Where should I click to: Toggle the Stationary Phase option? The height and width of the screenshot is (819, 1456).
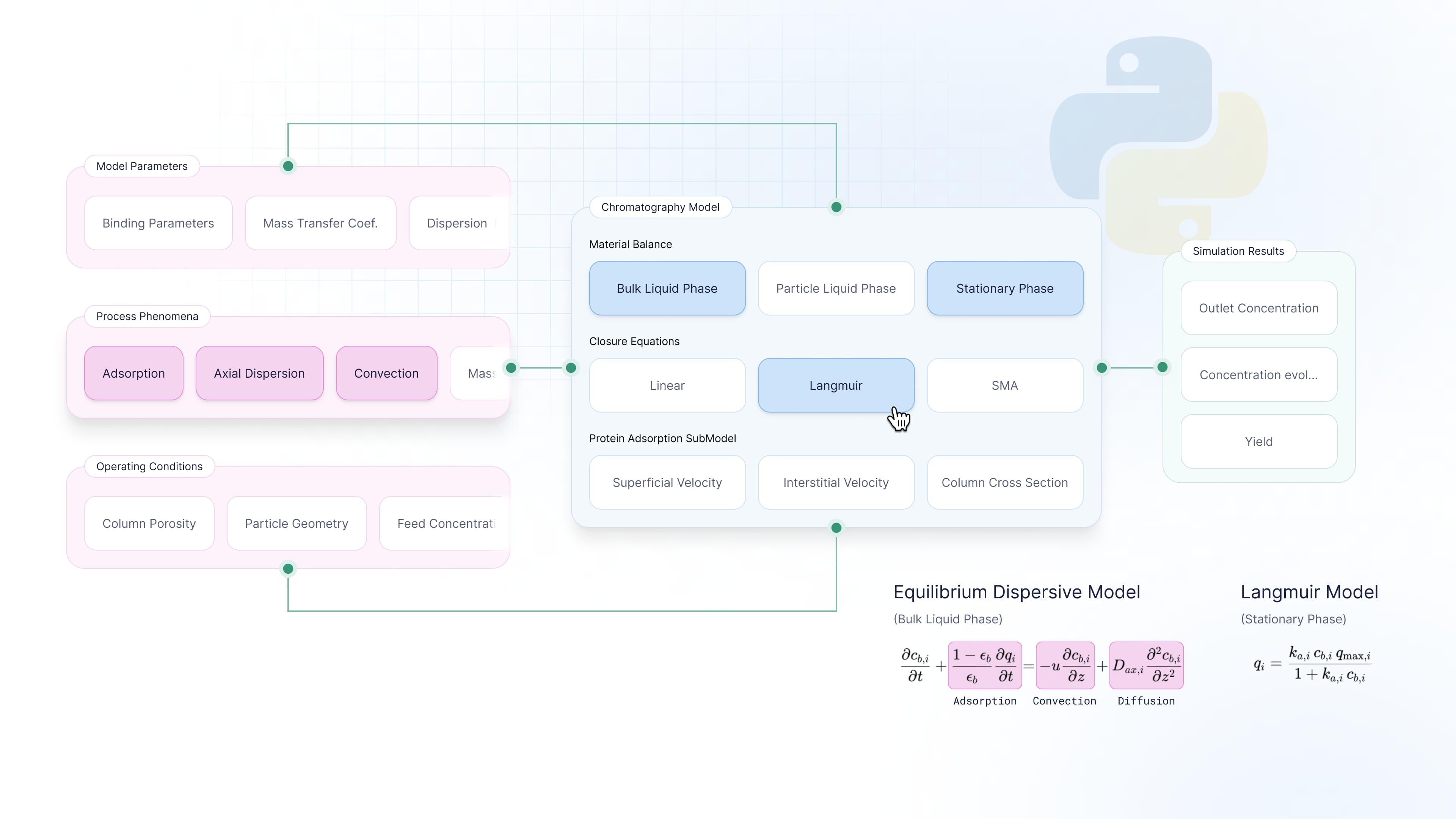point(1005,288)
